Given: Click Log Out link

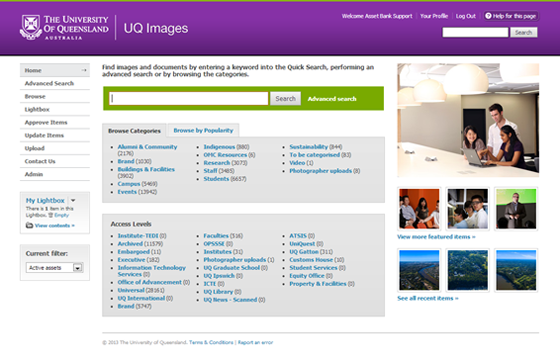Looking at the screenshot, I should point(466,16).
